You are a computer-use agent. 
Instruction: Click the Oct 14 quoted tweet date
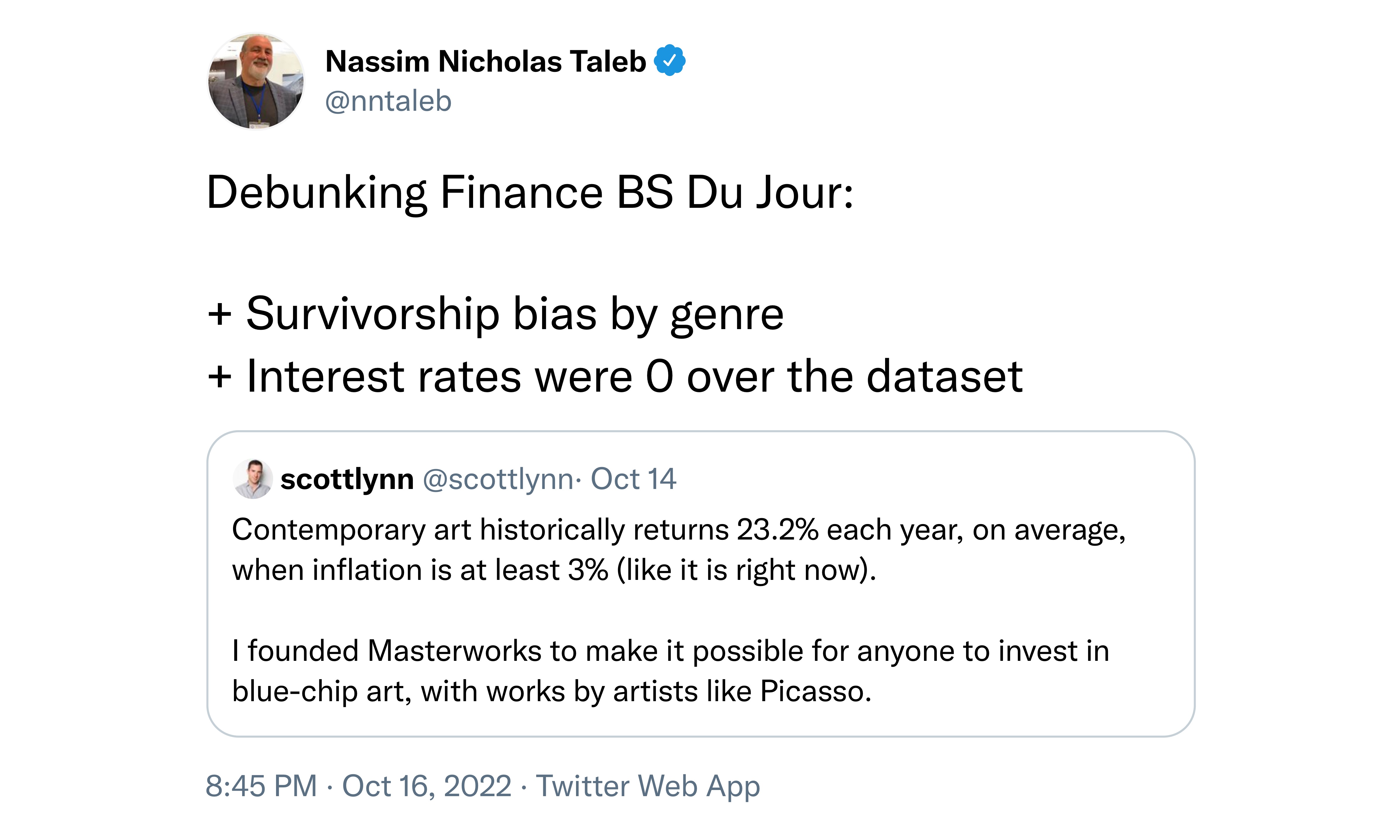[633, 479]
